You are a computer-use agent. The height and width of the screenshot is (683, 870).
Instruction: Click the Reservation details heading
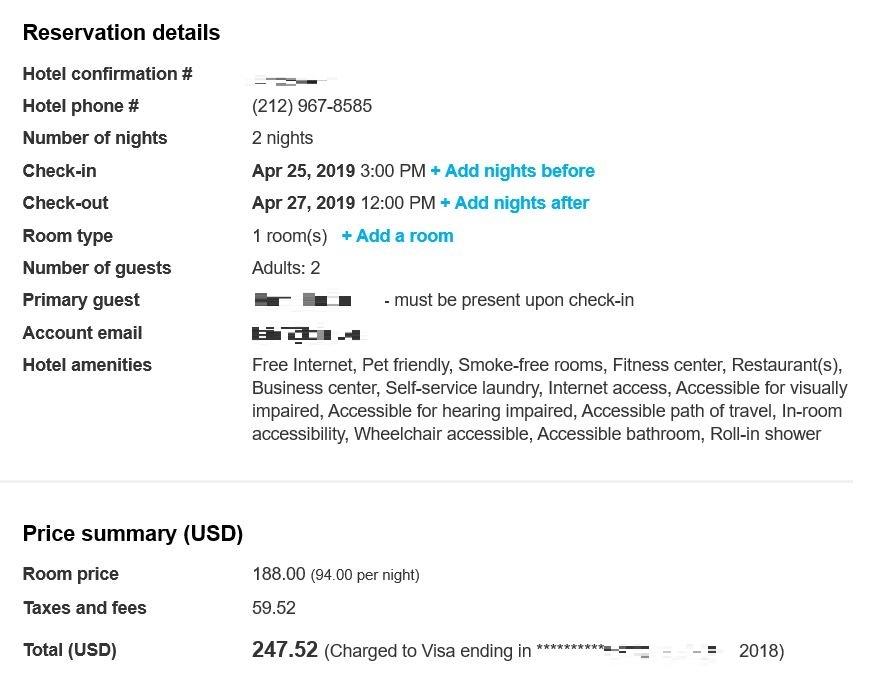121,33
